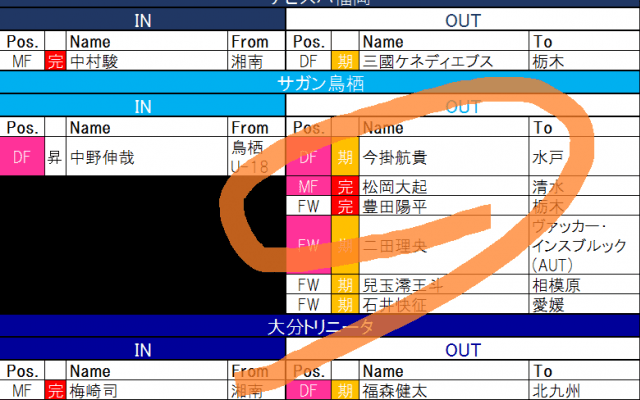This screenshot has width=640, height=400.
Task: Select the name cell 三國ケネディエブス
Action: (x=444, y=62)
